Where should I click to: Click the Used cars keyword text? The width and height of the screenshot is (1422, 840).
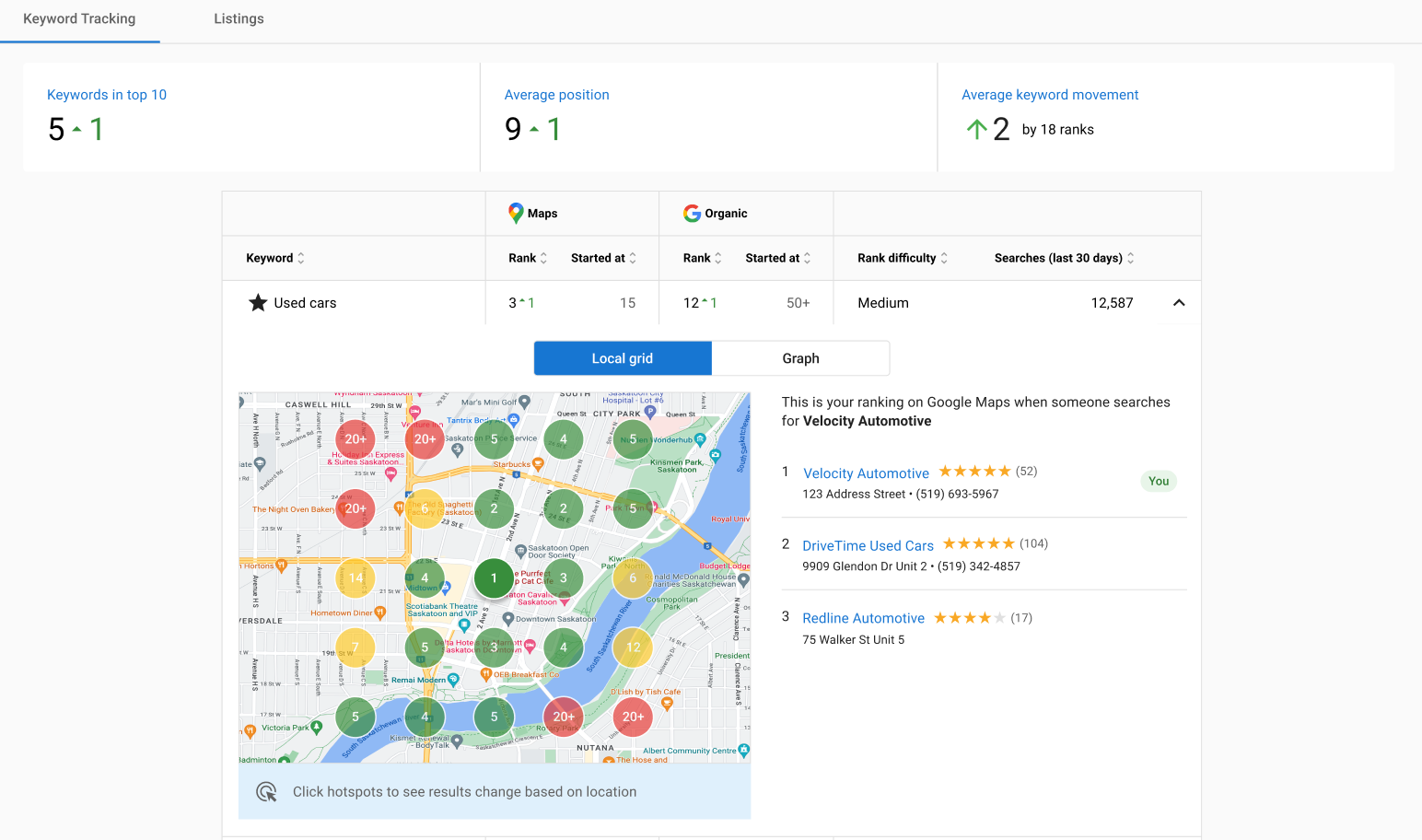pyautogui.click(x=305, y=303)
